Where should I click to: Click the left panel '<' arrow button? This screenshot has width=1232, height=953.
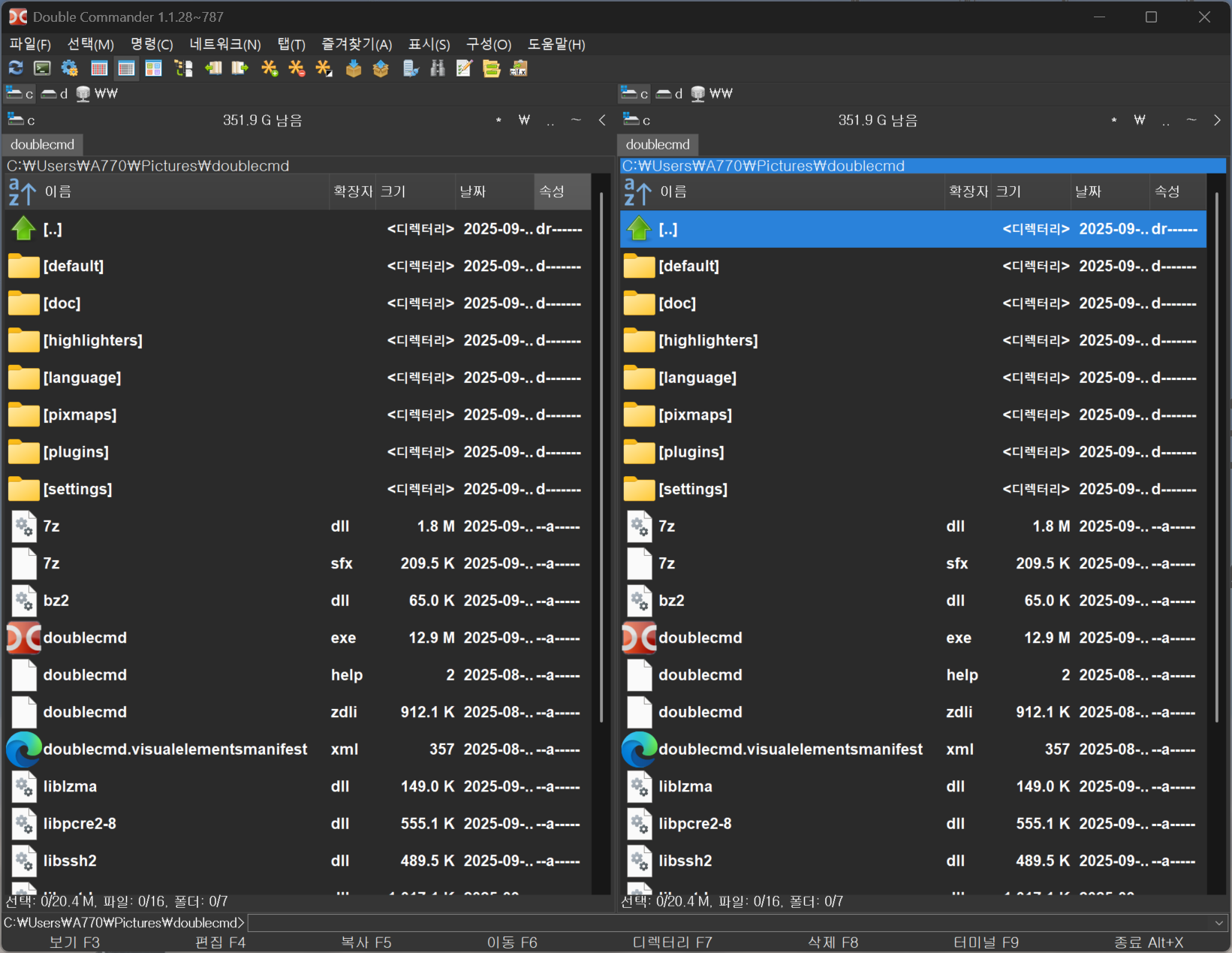tap(602, 120)
